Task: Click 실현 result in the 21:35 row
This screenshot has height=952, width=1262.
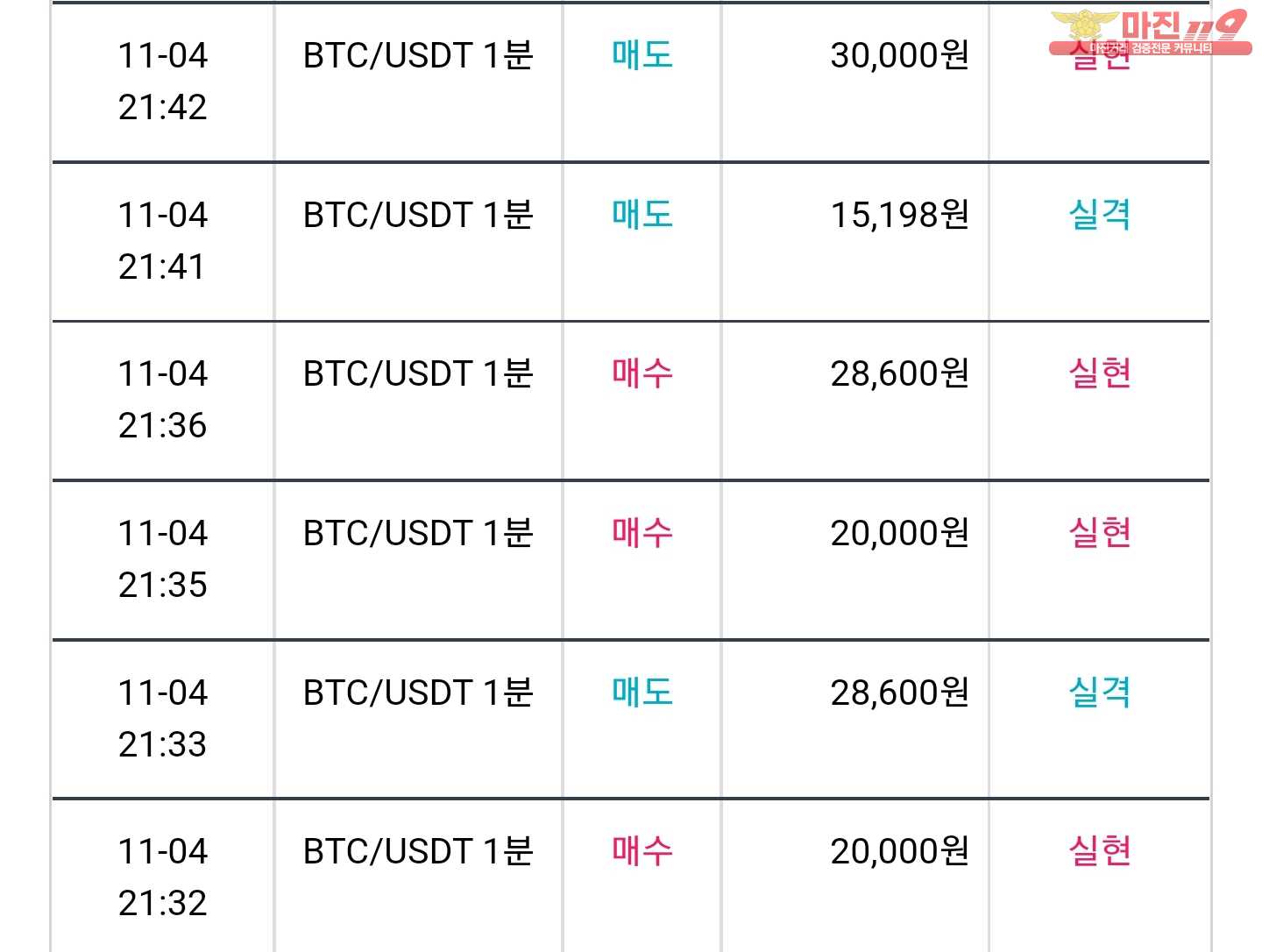Action: tap(1100, 533)
